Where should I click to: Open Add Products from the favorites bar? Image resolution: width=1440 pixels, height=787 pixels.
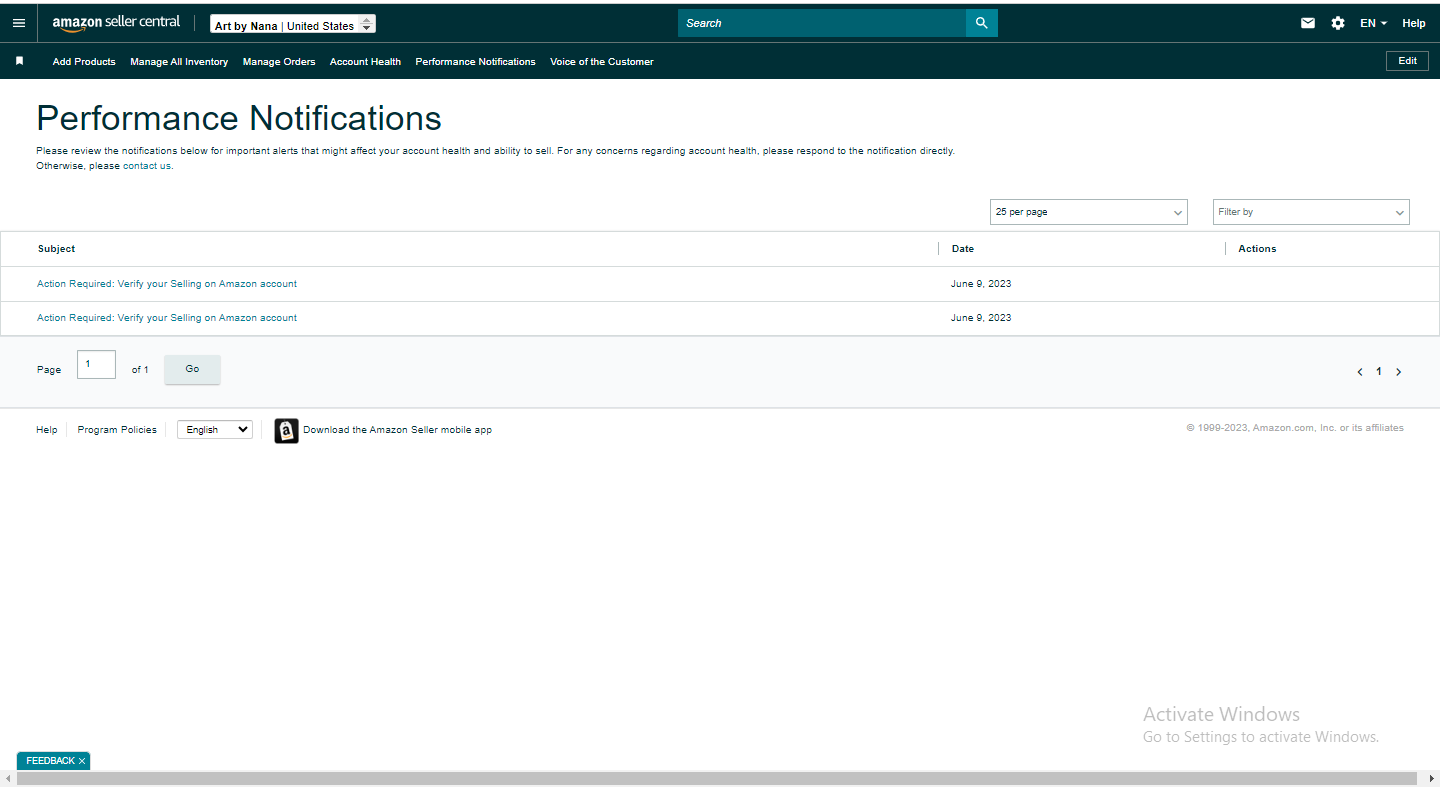[x=84, y=62]
